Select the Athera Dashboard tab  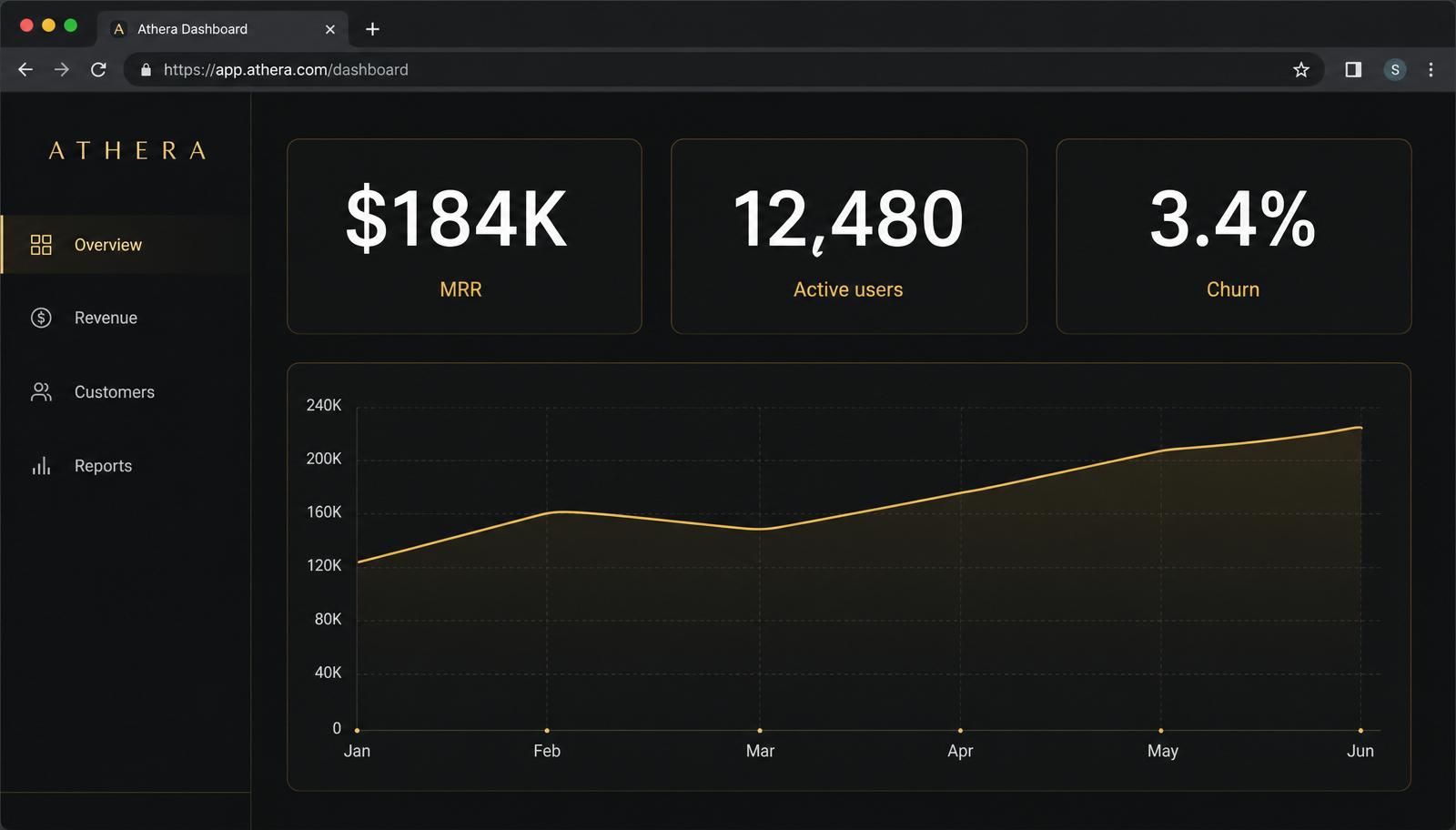[x=223, y=29]
